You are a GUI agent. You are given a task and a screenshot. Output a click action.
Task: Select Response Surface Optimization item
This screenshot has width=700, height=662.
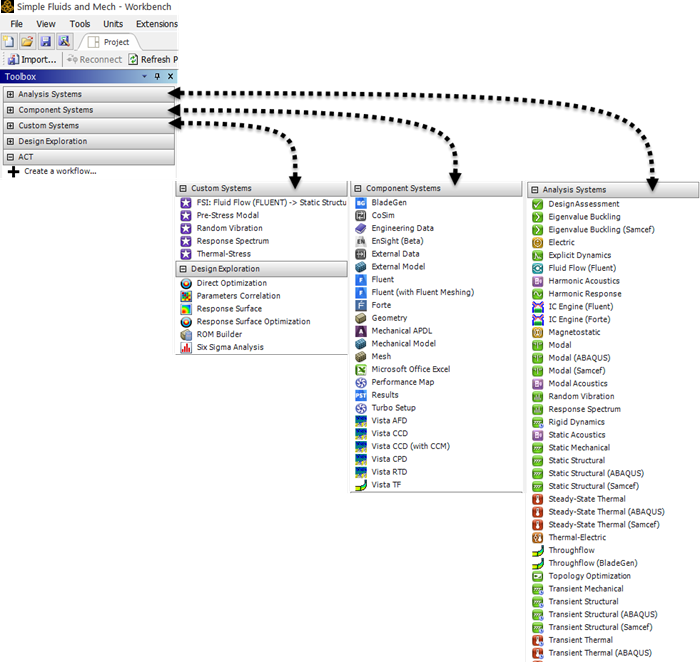(253, 322)
